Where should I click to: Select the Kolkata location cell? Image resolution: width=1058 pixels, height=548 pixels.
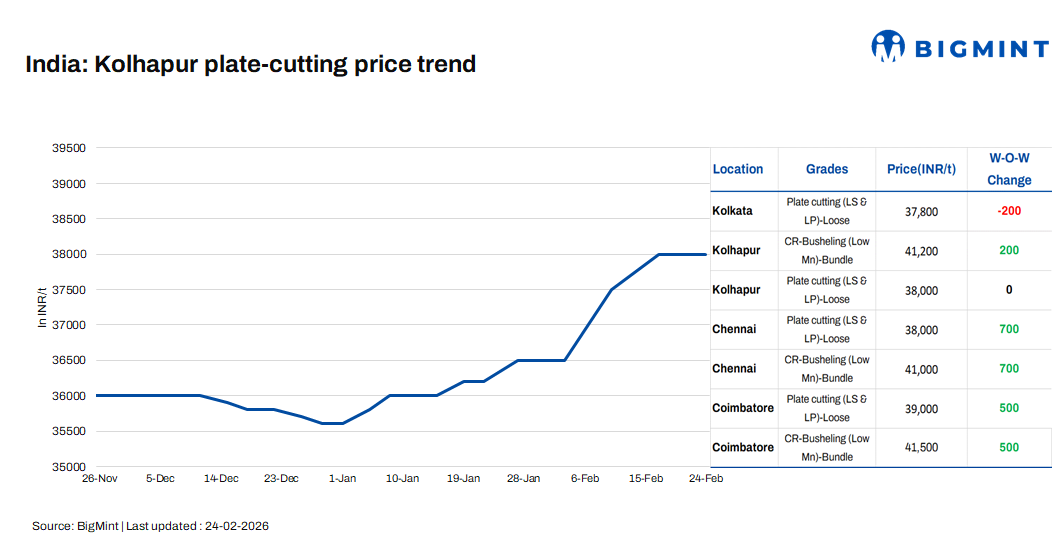(732, 211)
